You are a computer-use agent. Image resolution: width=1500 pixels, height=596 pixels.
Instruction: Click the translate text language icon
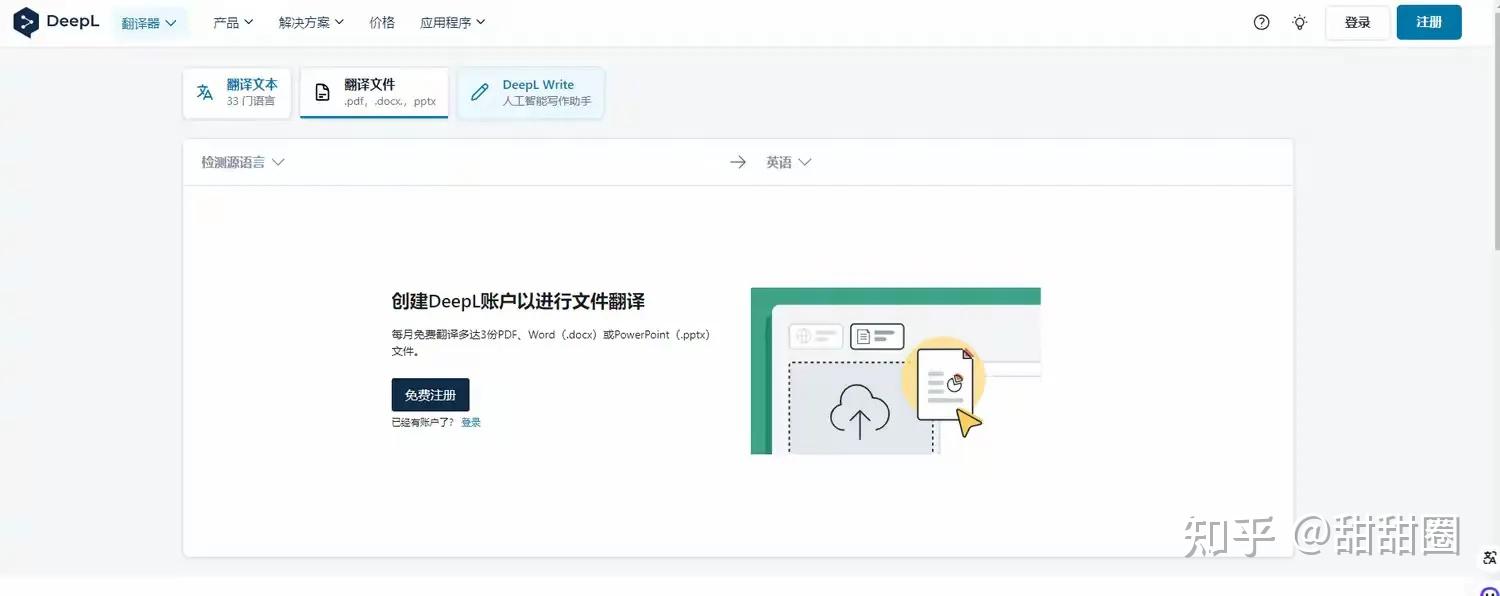click(x=205, y=92)
